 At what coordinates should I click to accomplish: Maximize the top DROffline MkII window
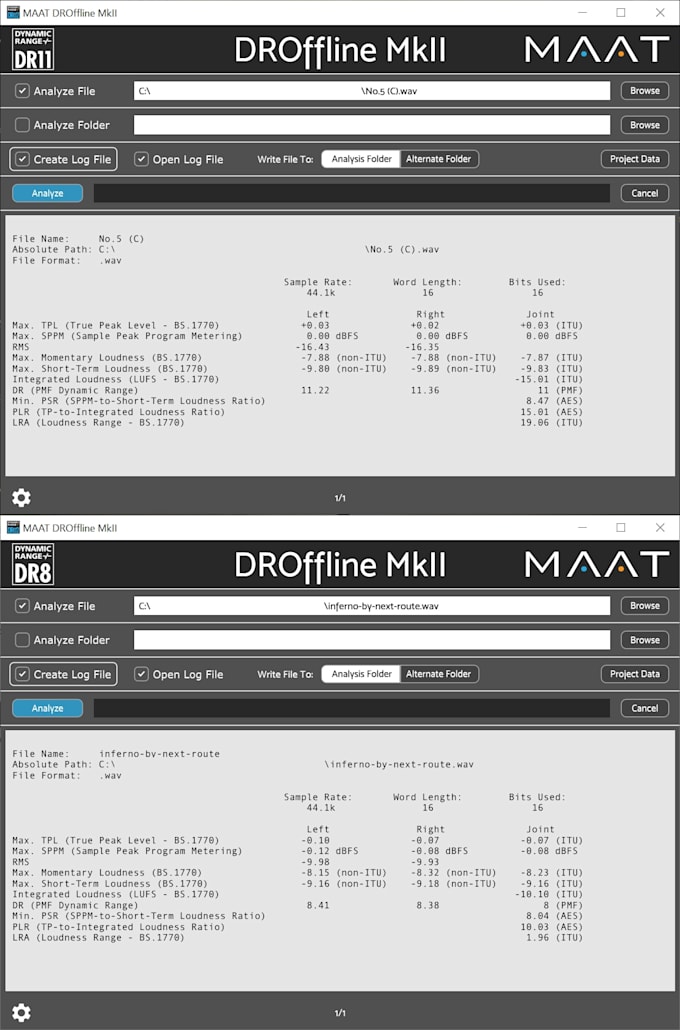(621, 12)
